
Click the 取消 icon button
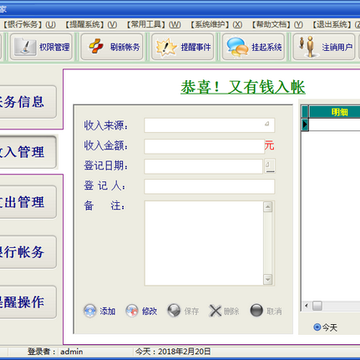tap(266, 311)
